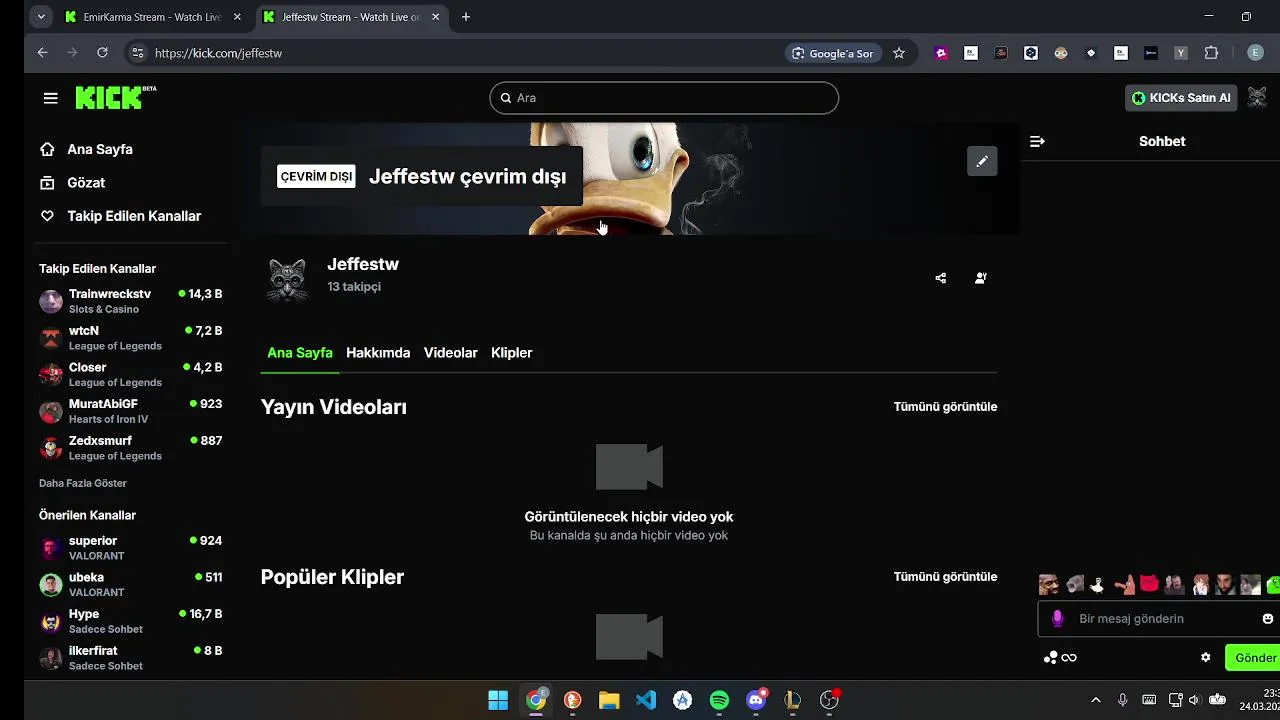Viewport: 1280px width, 720px height.
Task: Open the ilkerfirat channel
Action: click(x=131, y=658)
